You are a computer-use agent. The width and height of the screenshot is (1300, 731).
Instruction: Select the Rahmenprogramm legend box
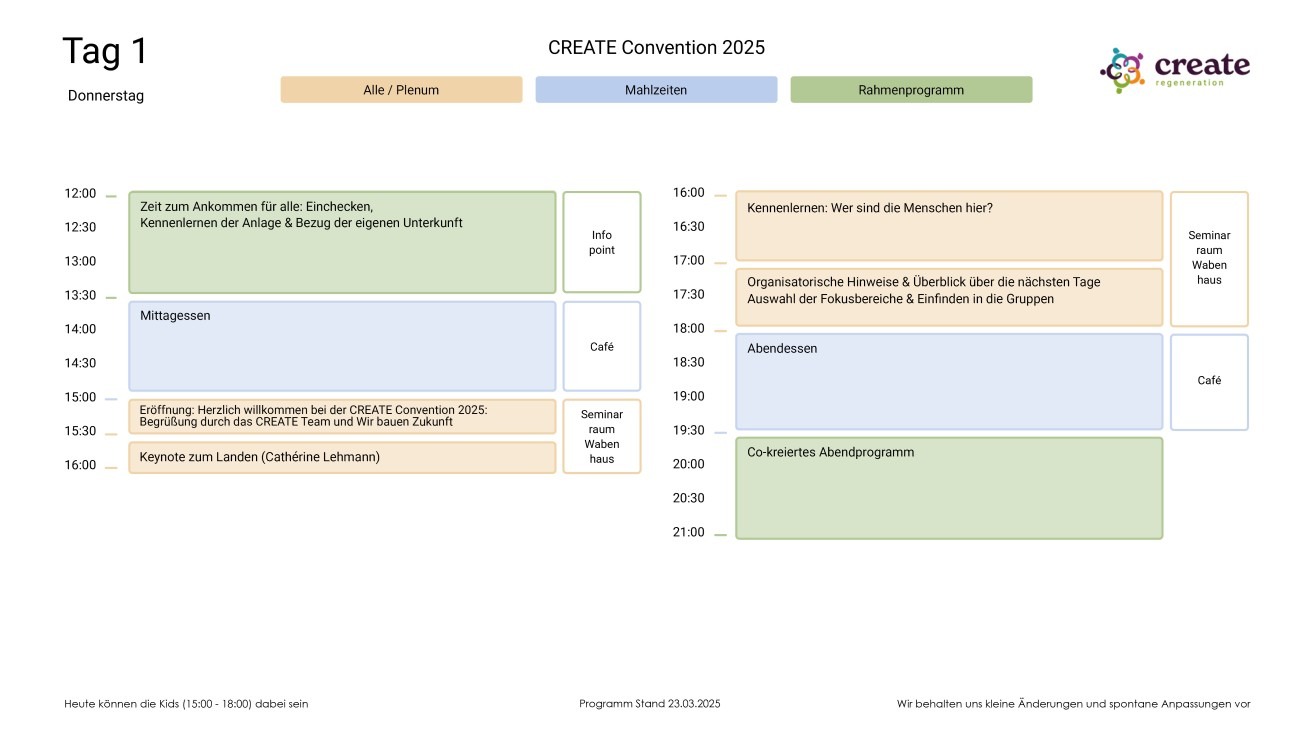pyautogui.click(x=911, y=90)
